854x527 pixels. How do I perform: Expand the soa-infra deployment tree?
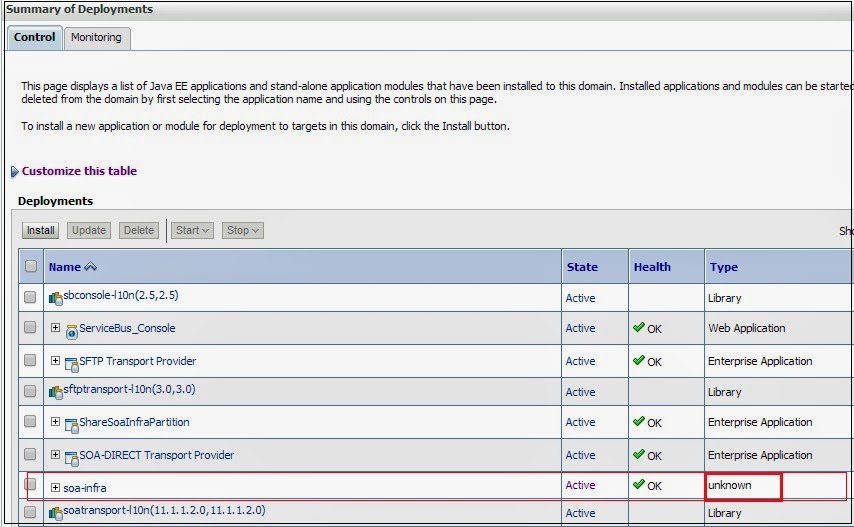coord(55,487)
